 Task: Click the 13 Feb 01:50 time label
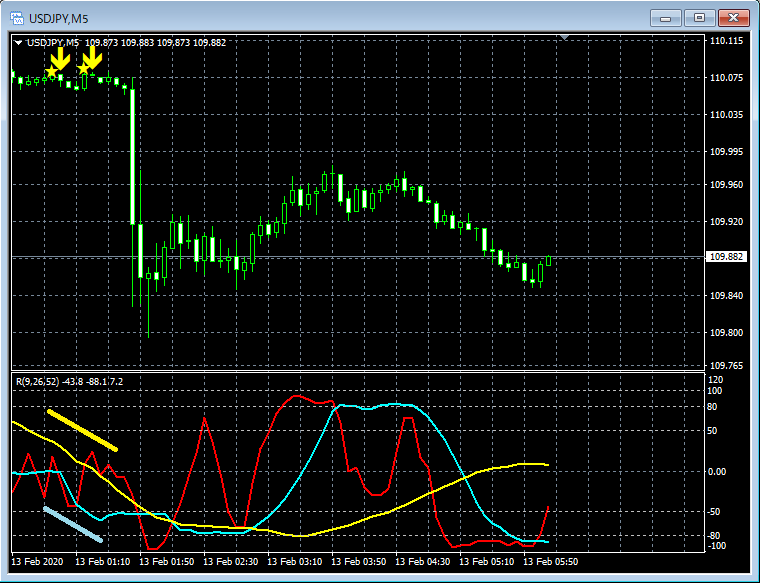click(x=167, y=562)
